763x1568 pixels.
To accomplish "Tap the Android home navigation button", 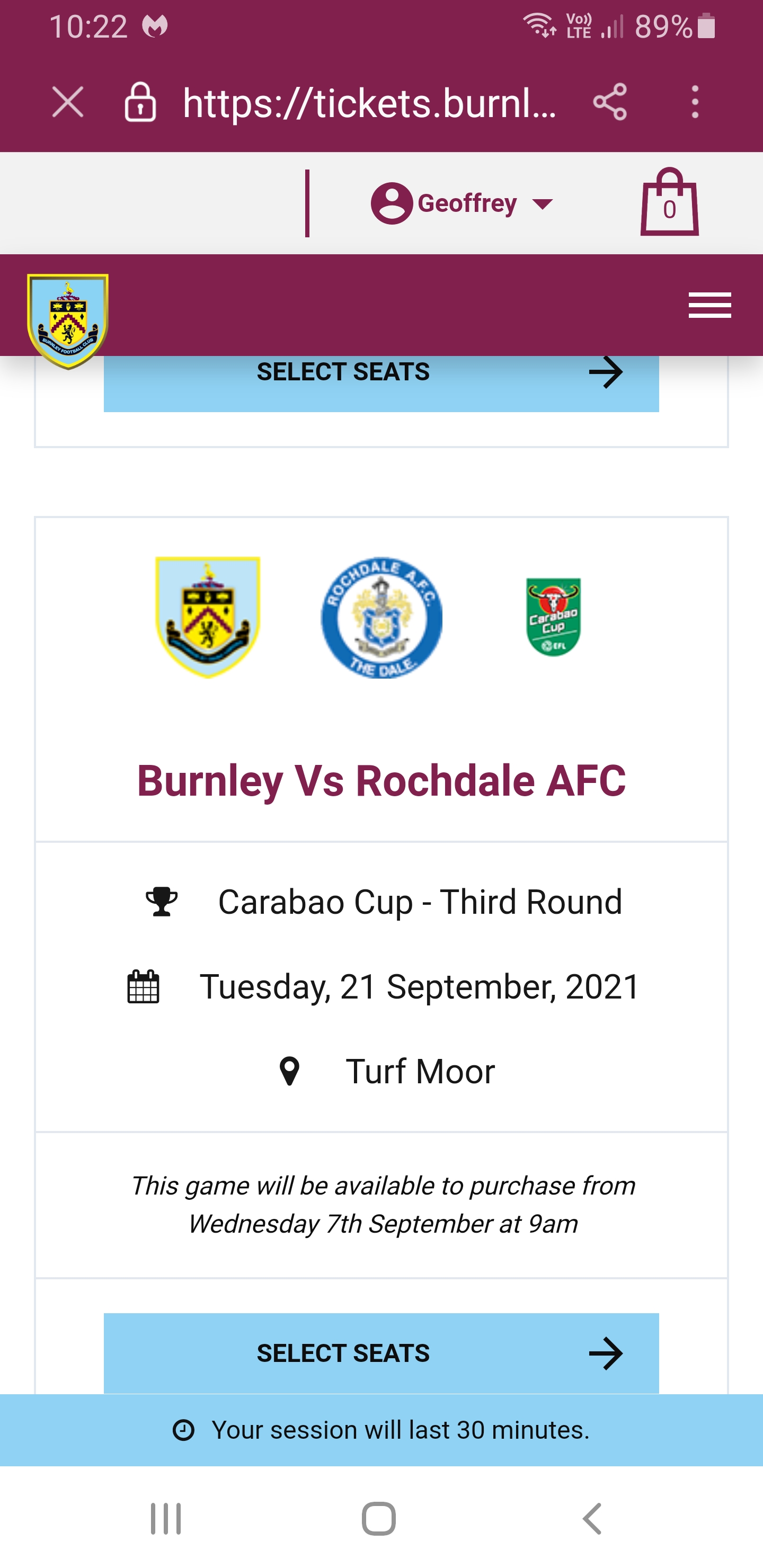I will tap(379, 1519).
